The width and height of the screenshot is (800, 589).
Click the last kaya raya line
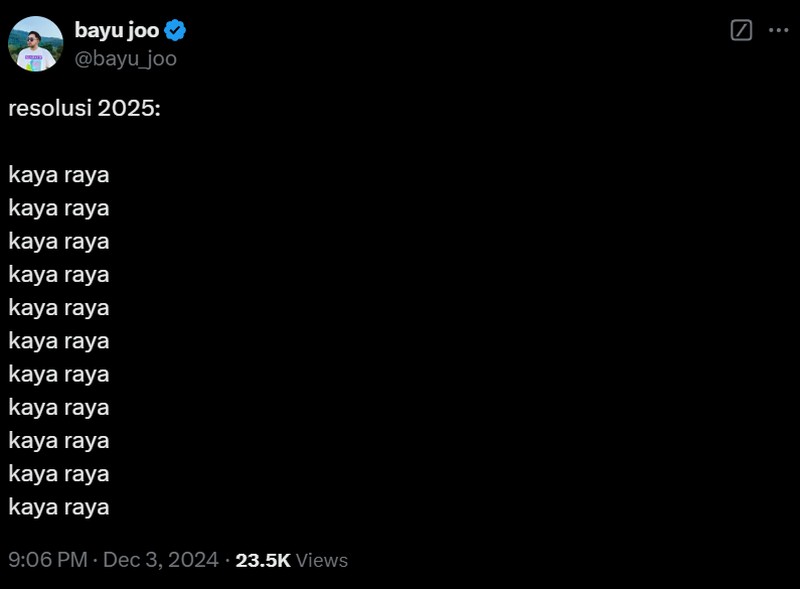(x=58, y=507)
